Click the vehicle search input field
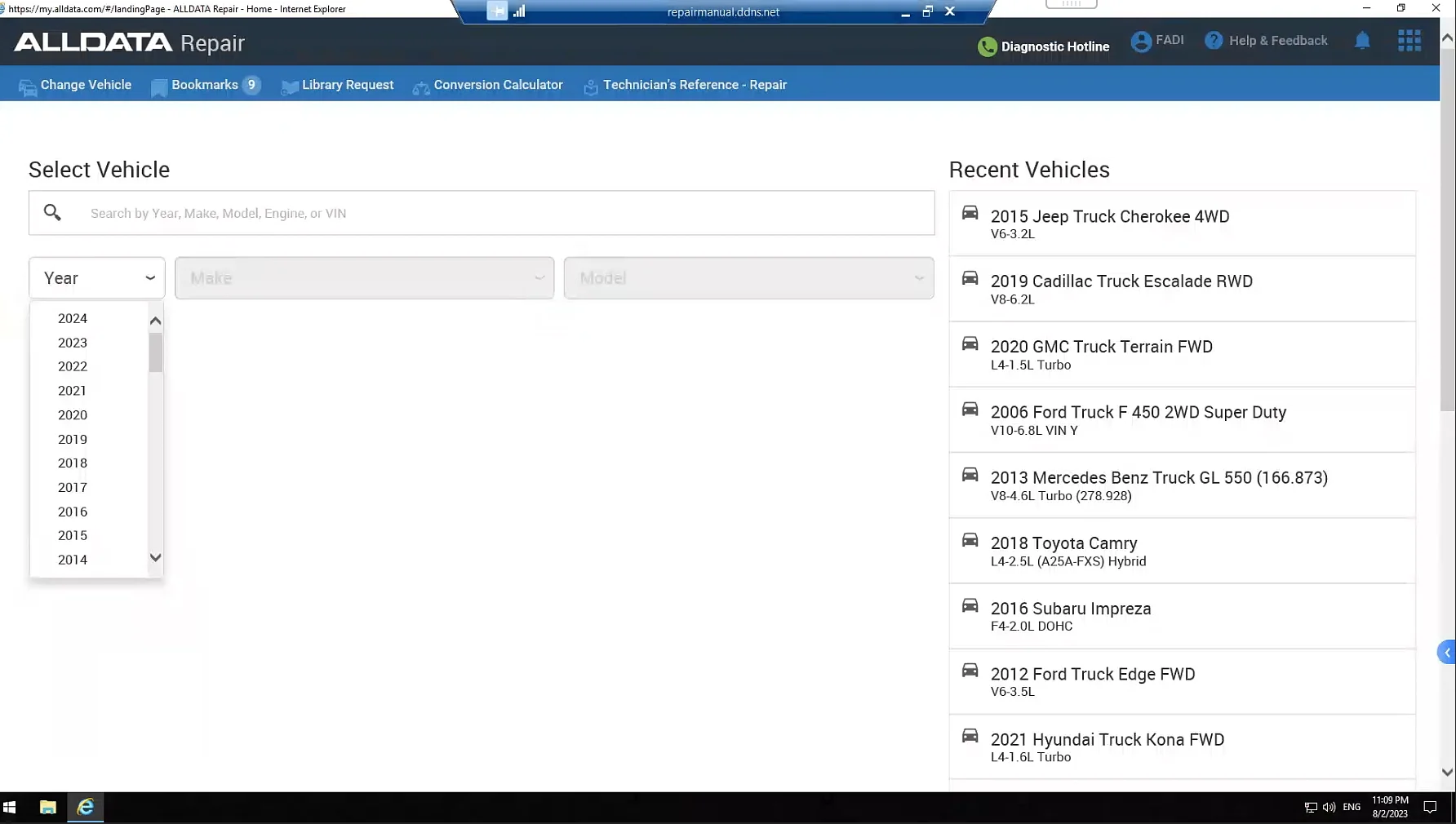 482,213
